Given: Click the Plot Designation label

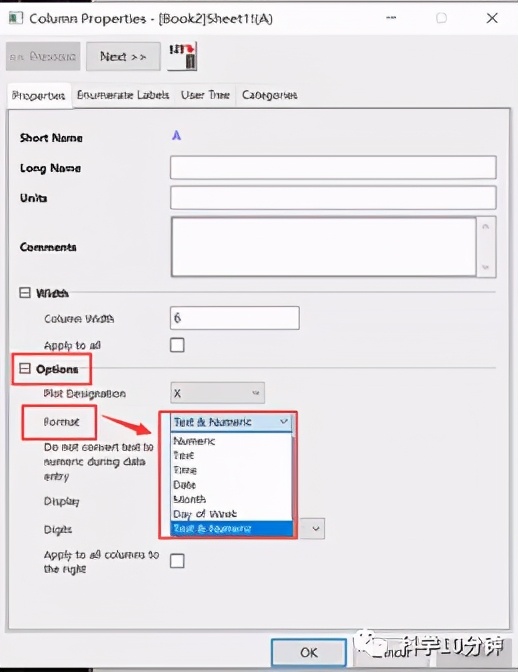Looking at the screenshot, I should tap(84, 393).
